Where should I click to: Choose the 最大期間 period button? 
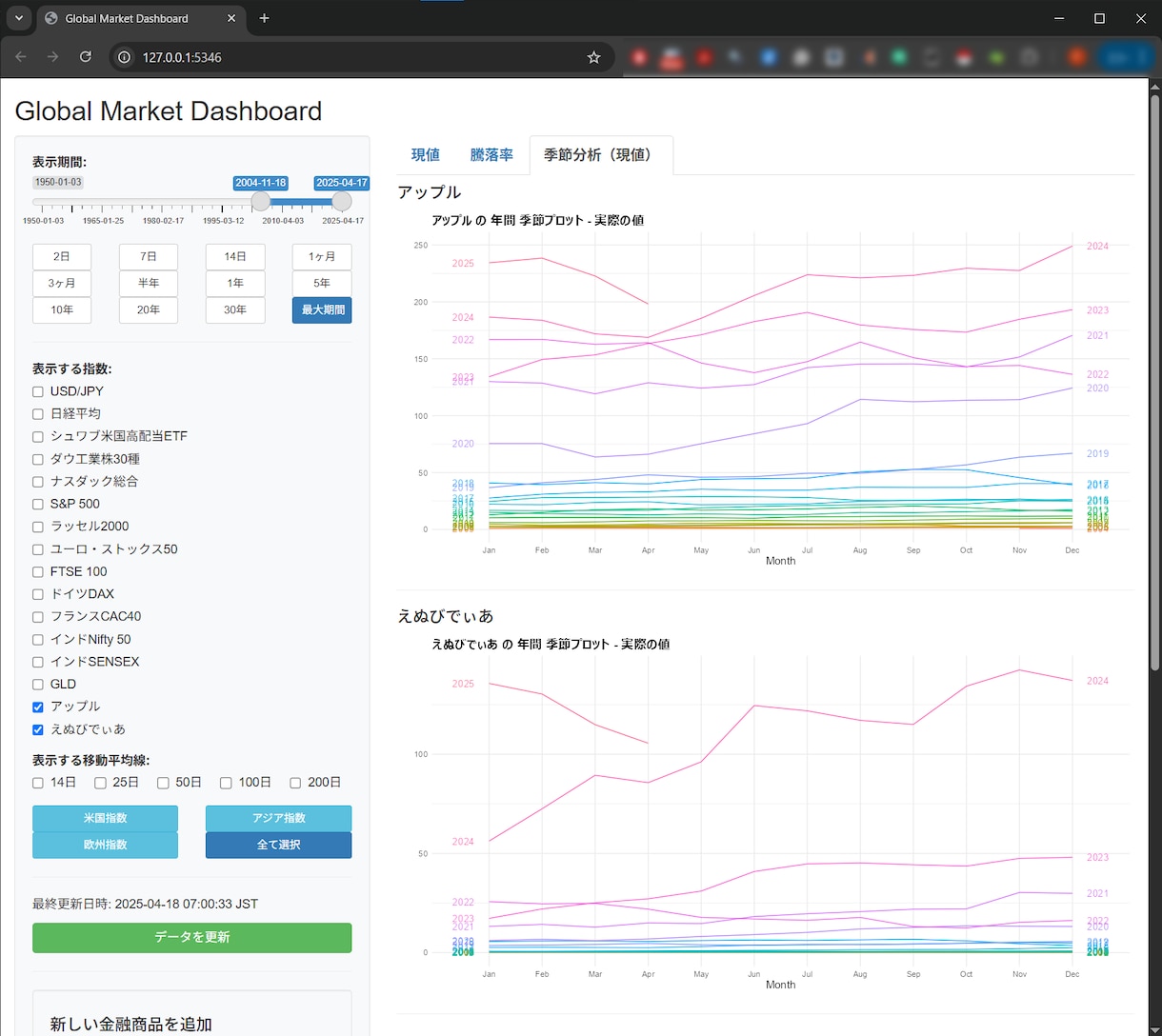(x=322, y=310)
